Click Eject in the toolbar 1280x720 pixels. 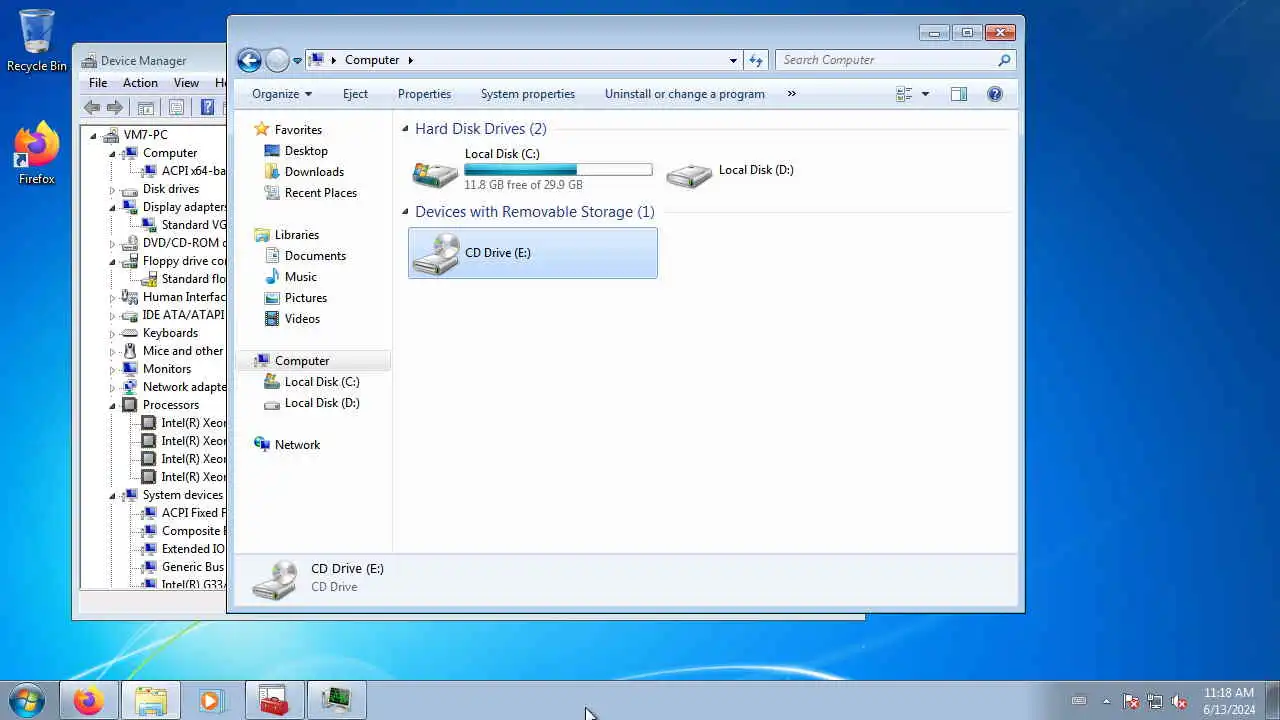click(355, 94)
